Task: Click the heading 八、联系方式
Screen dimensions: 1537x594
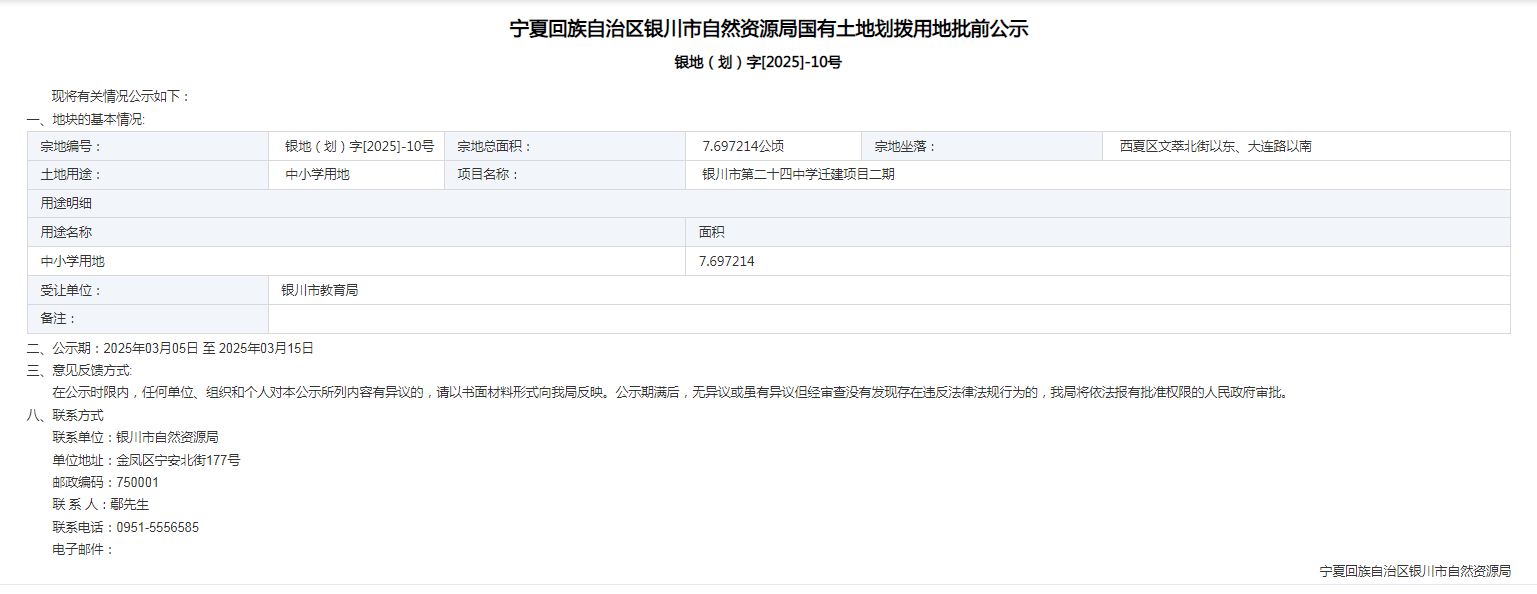Action: point(65,415)
